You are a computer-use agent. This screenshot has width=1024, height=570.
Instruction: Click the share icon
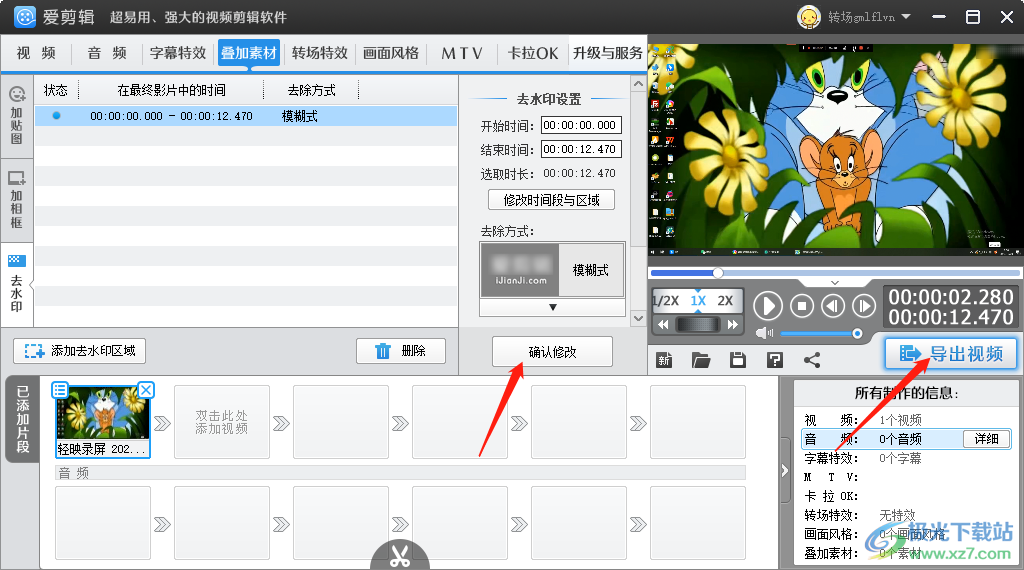tap(812, 360)
